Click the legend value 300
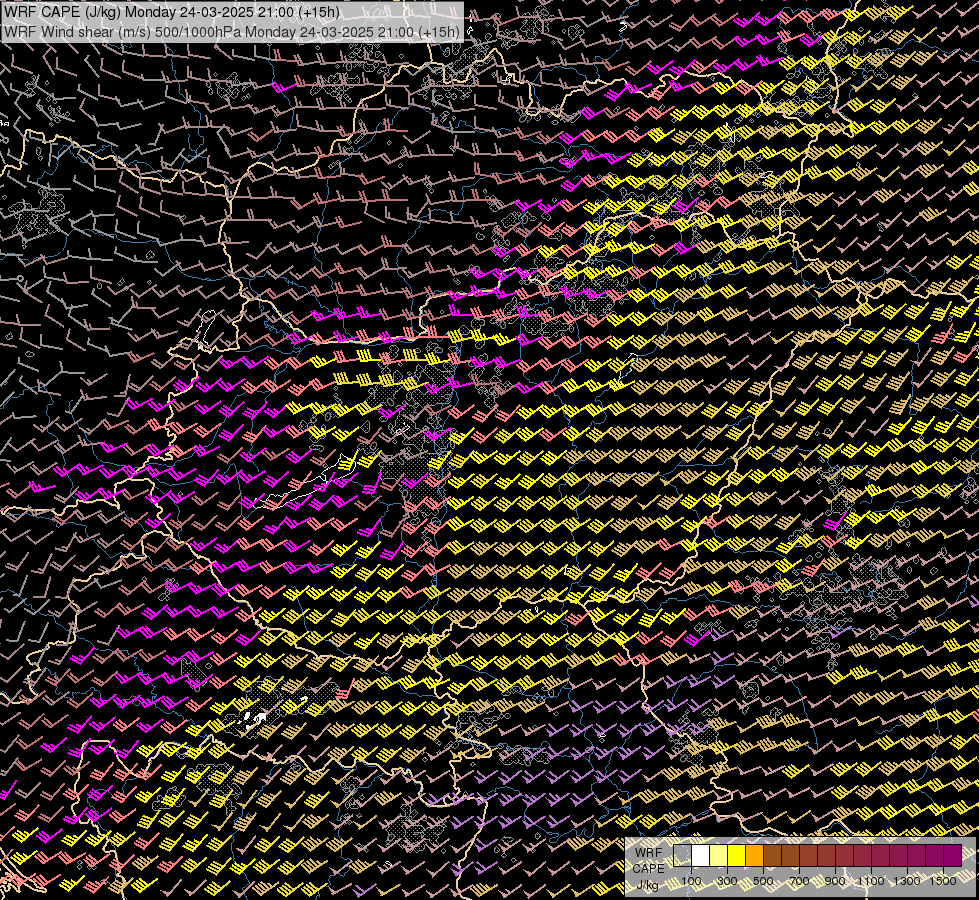This screenshot has height=900, width=979. point(727,881)
